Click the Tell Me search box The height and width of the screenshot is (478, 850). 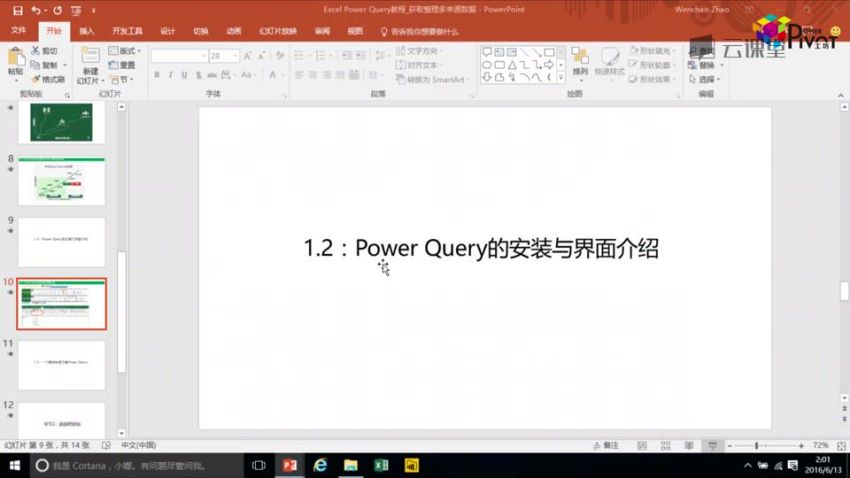pos(420,32)
